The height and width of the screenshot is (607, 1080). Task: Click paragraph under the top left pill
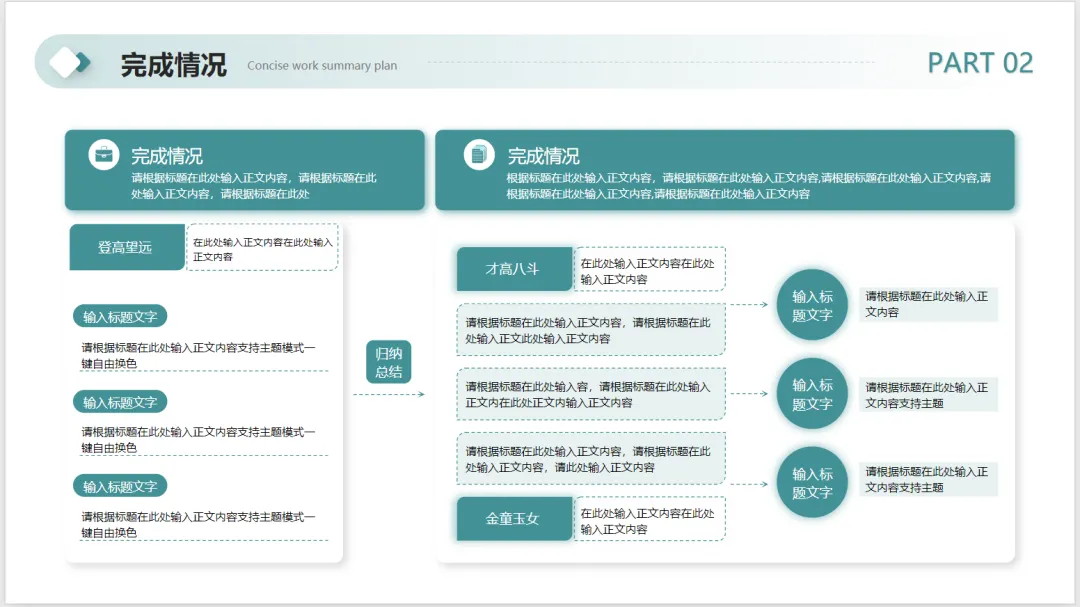[x=198, y=355]
